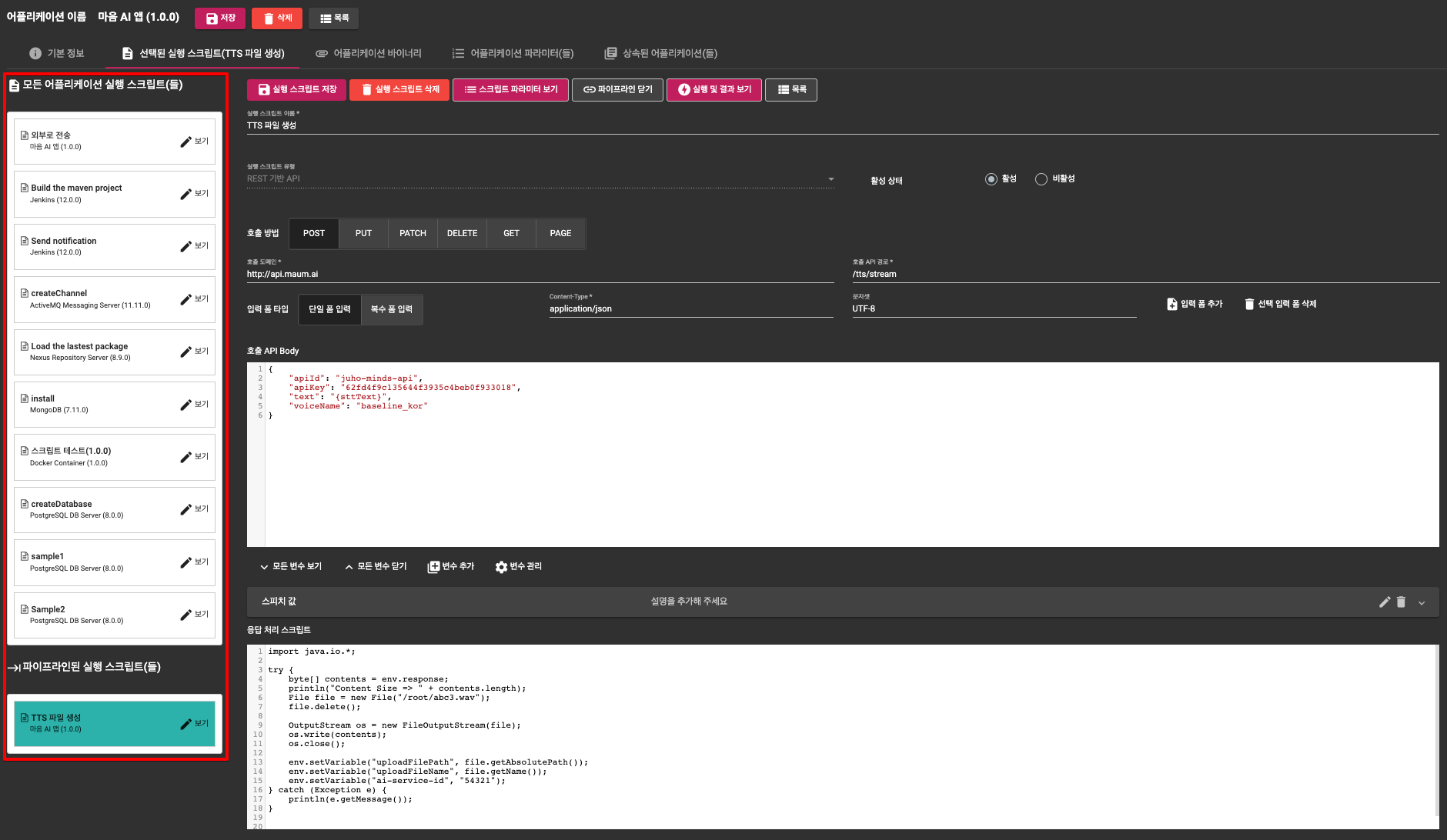Click the top 저장 save button

point(220,18)
